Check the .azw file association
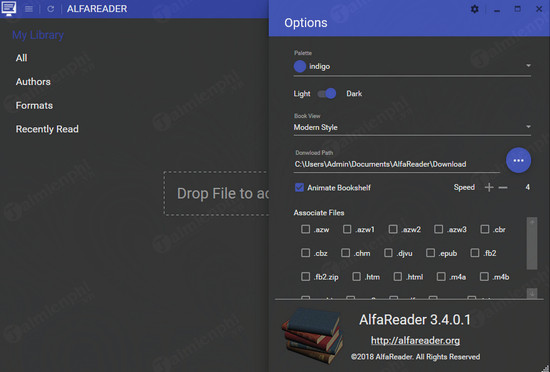The image size is (550, 372). (306, 229)
